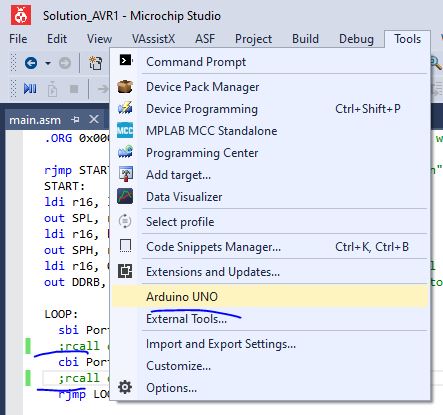This screenshot has height=415, width=443.
Task: Select Command Prompt from Tools menu
Action: coord(270,62)
